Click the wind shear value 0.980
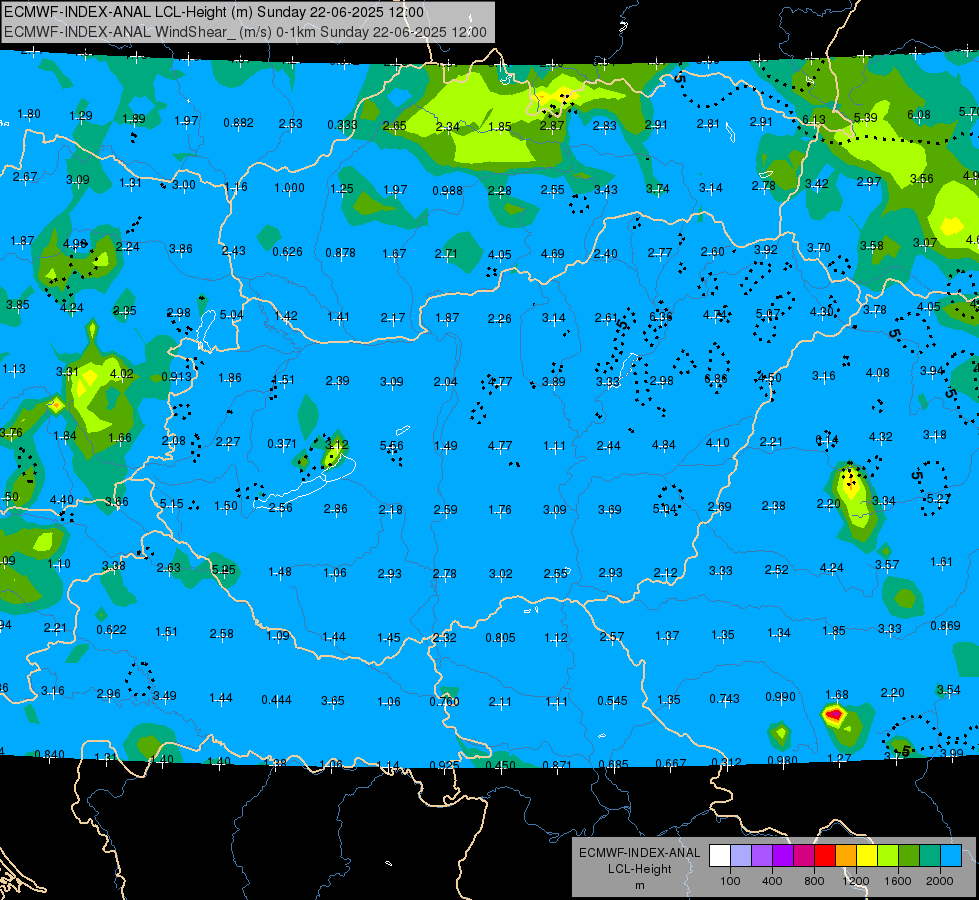 [x=782, y=760]
